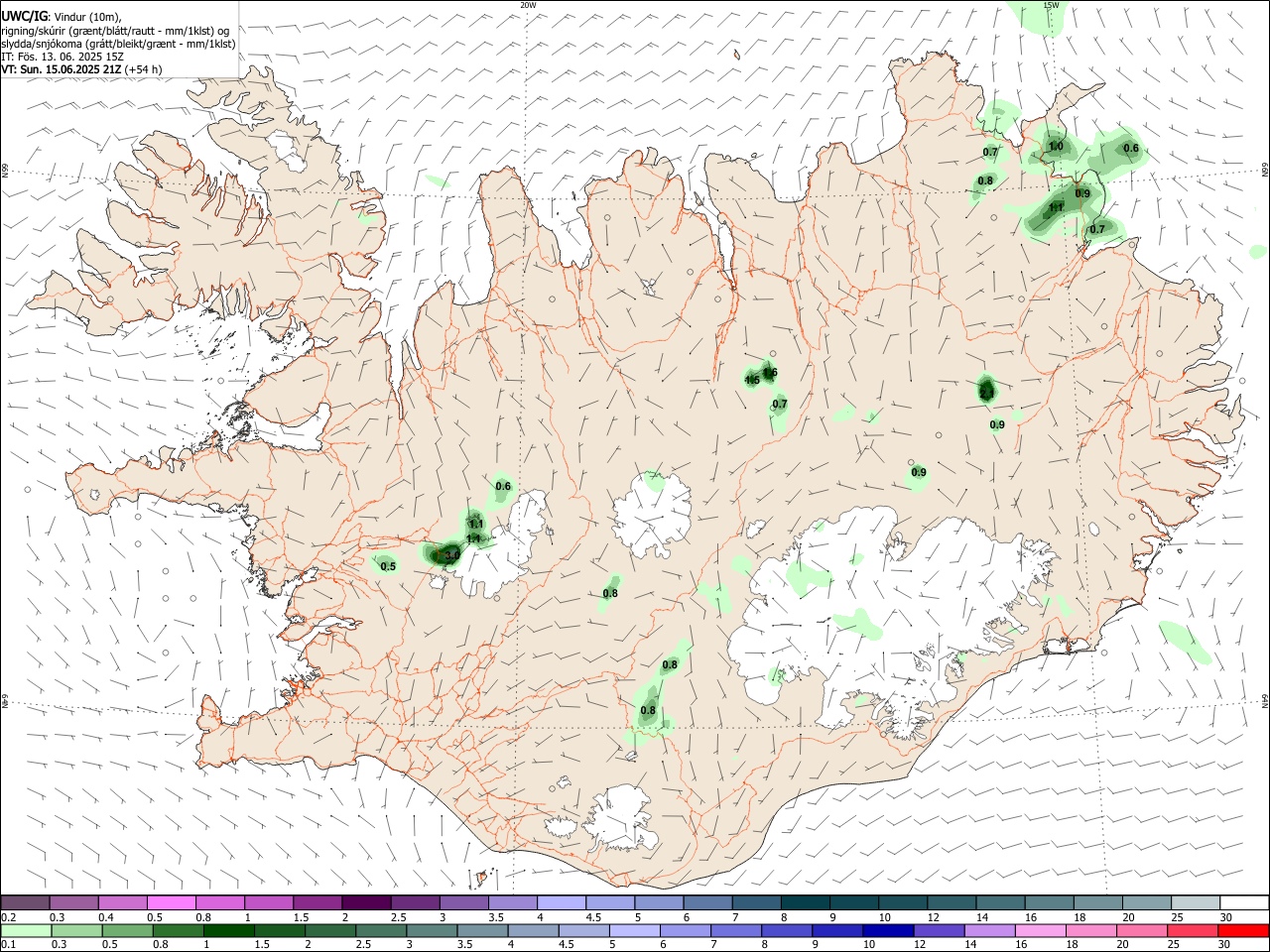The height and width of the screenshot is (952, 1270).
Task: Click the 'VT: Sun. 15.06.2025 21Z (+54 h)' line
Action: point(81,69)
